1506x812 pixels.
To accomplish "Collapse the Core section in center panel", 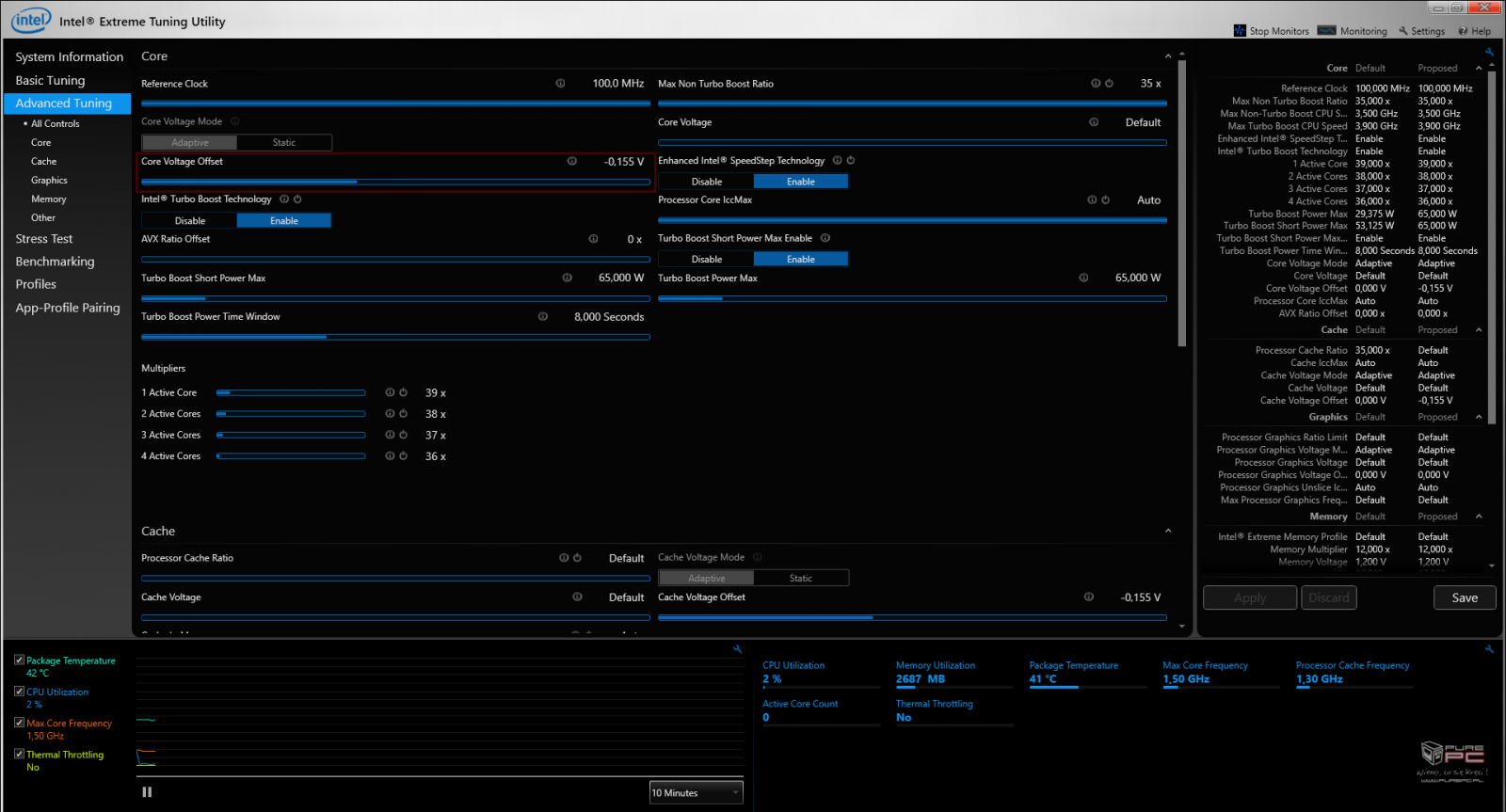I will pos(1168,56).
